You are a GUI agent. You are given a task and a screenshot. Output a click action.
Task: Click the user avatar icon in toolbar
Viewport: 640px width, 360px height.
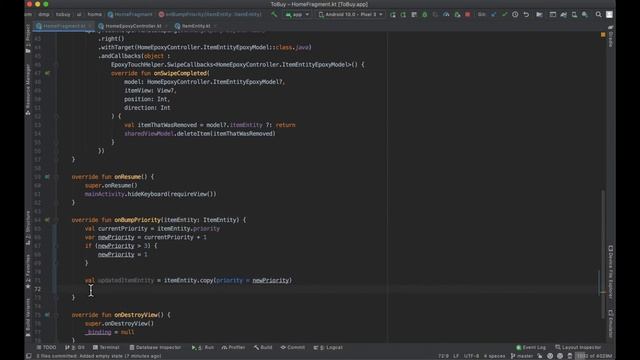609,15
